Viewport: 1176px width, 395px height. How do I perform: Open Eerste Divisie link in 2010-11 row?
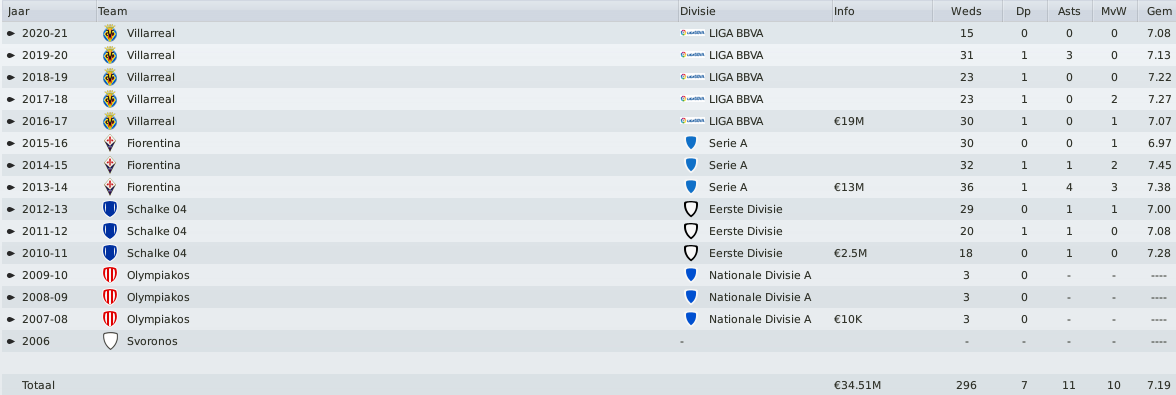point(745,253)
